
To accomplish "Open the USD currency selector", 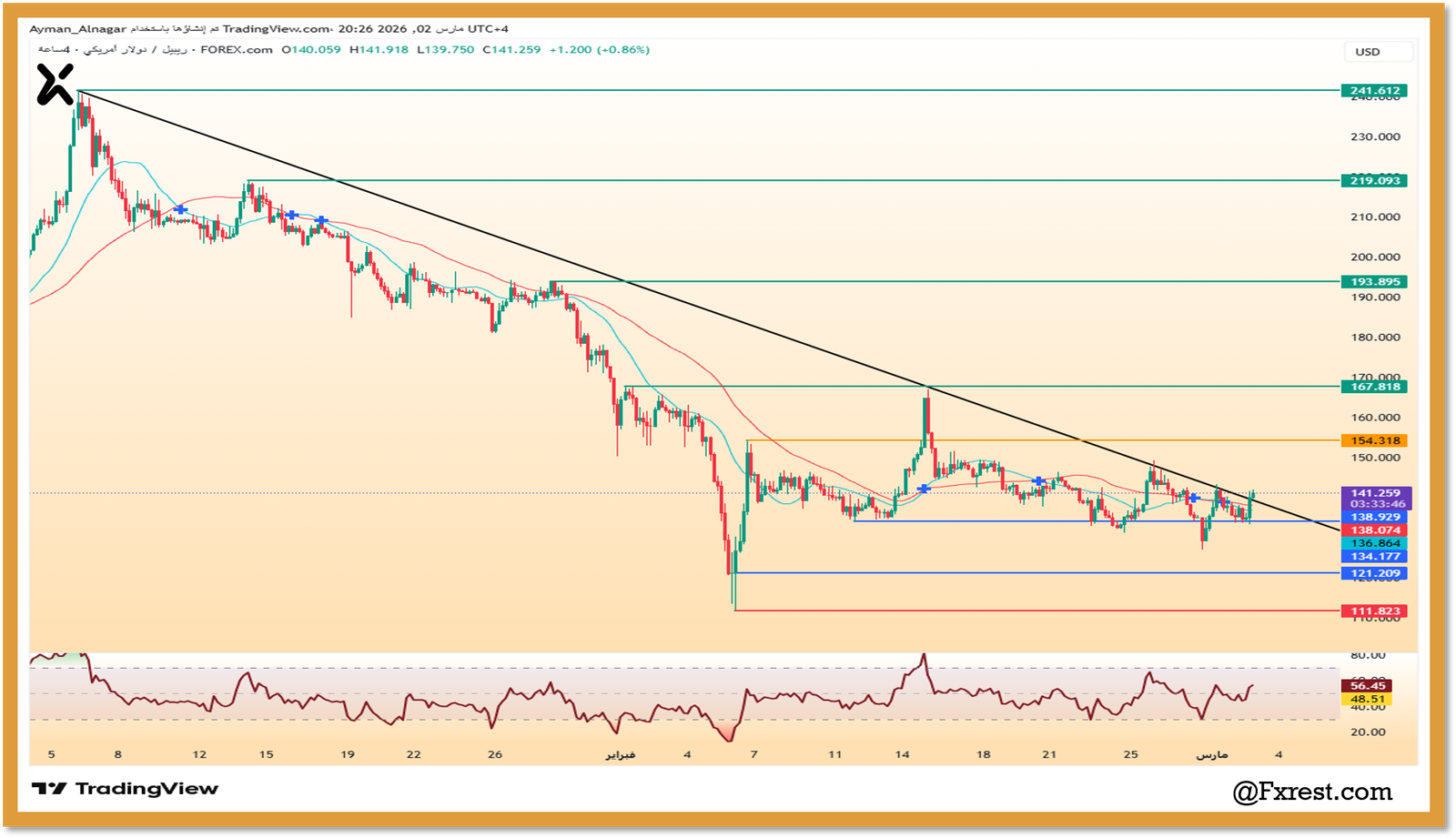I will click(1378, 52).
